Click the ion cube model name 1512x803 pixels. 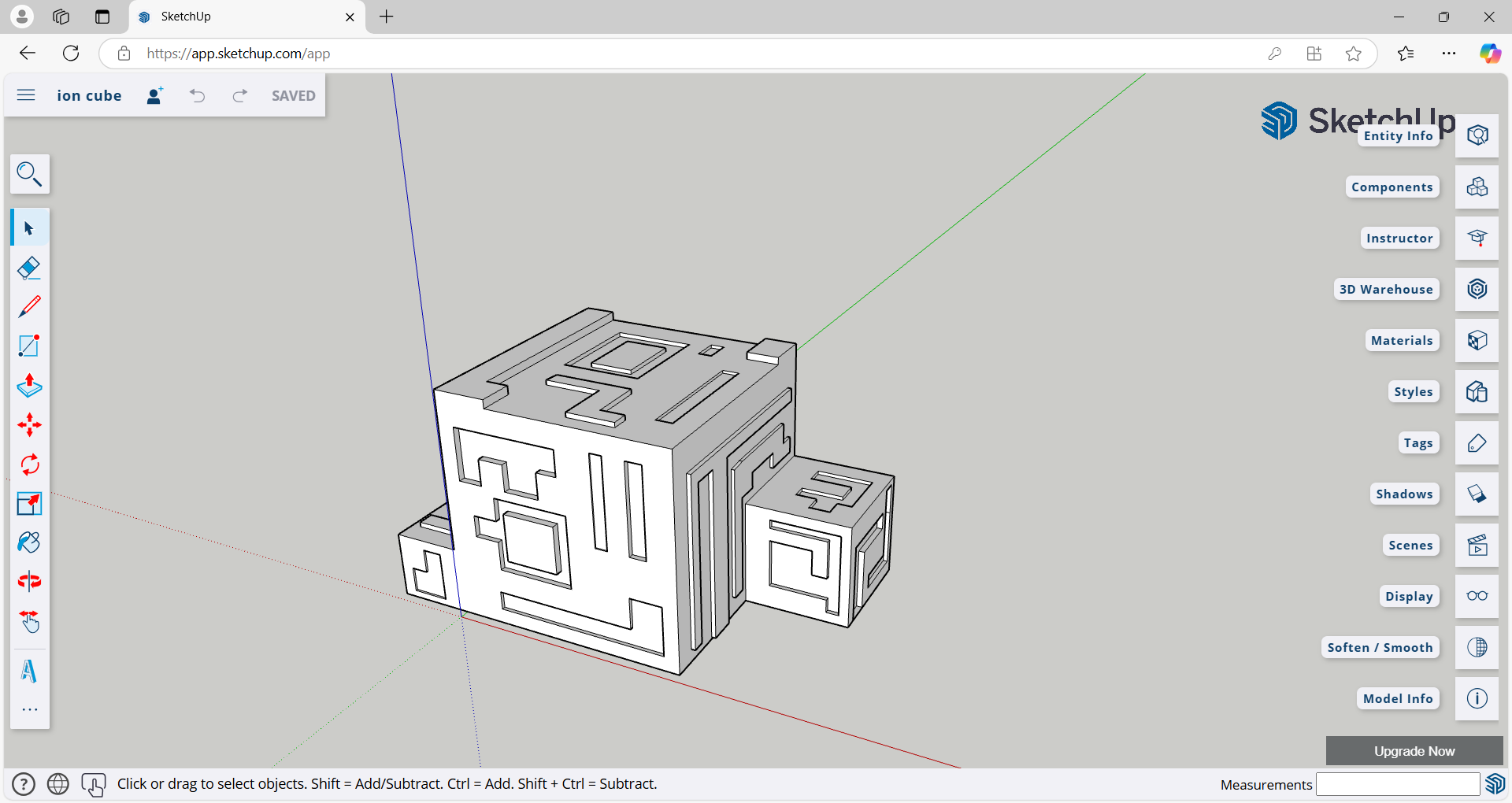[89, 95]
